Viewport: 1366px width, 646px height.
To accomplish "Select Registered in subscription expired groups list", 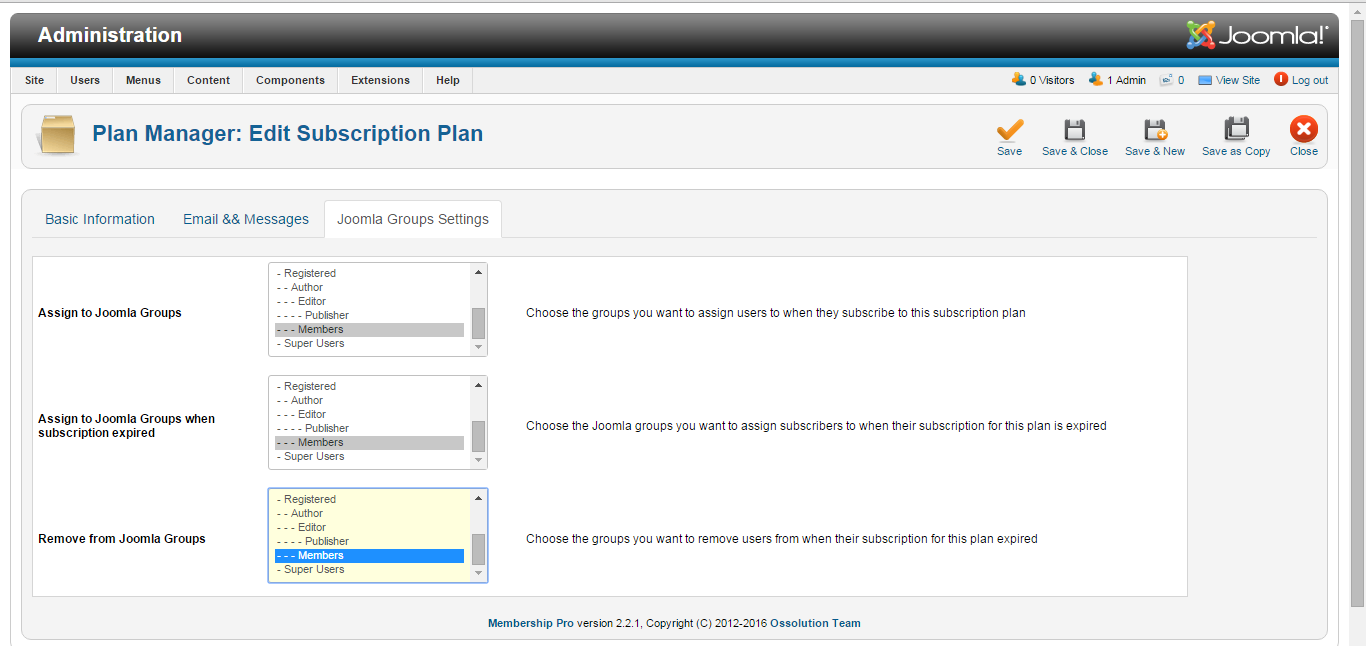I will pyautogui.click(x=370, y=386).
